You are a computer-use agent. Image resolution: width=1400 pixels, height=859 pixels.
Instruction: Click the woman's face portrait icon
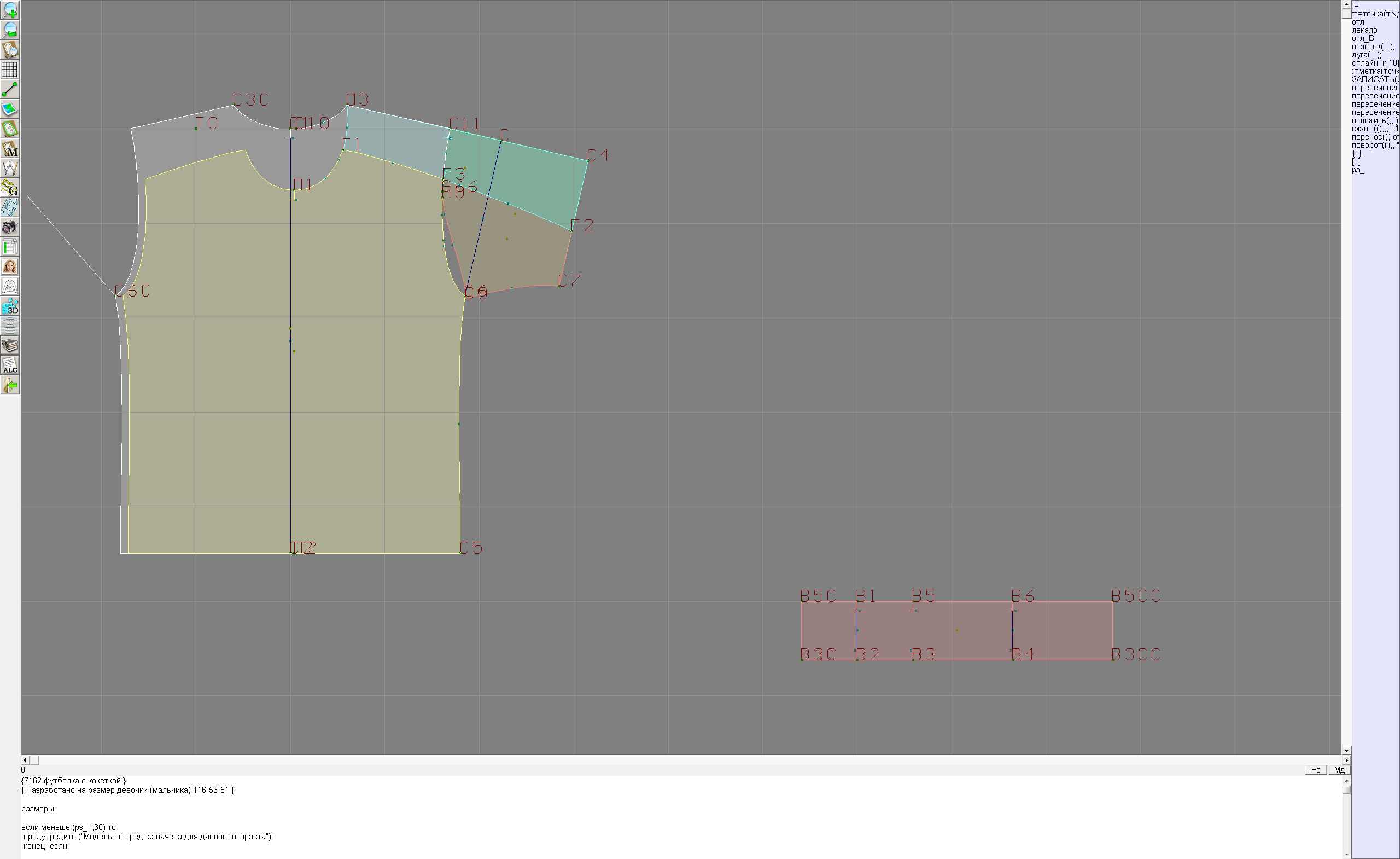pyautogui.click(x=10, y=266)
